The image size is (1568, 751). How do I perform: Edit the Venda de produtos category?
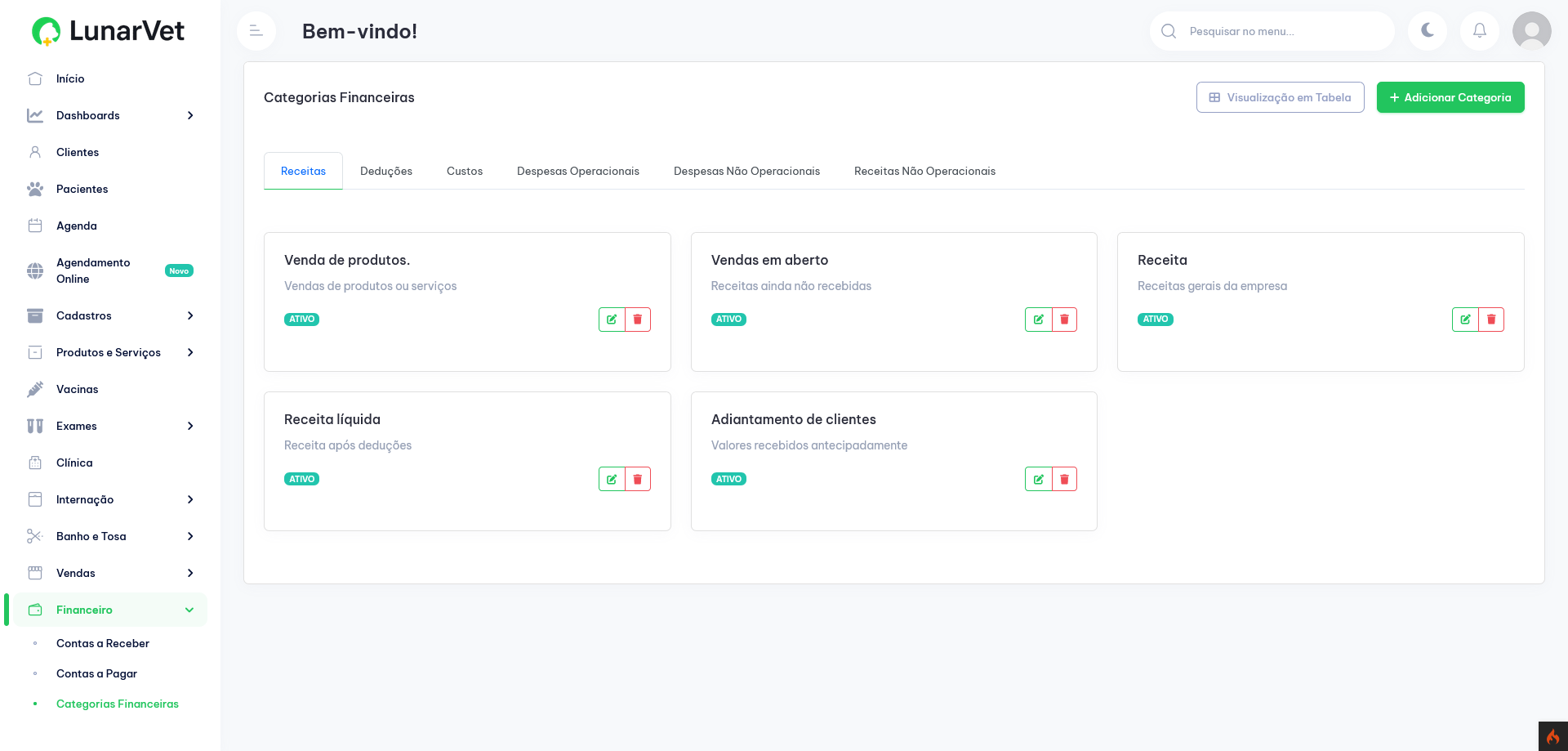(612, 320)
